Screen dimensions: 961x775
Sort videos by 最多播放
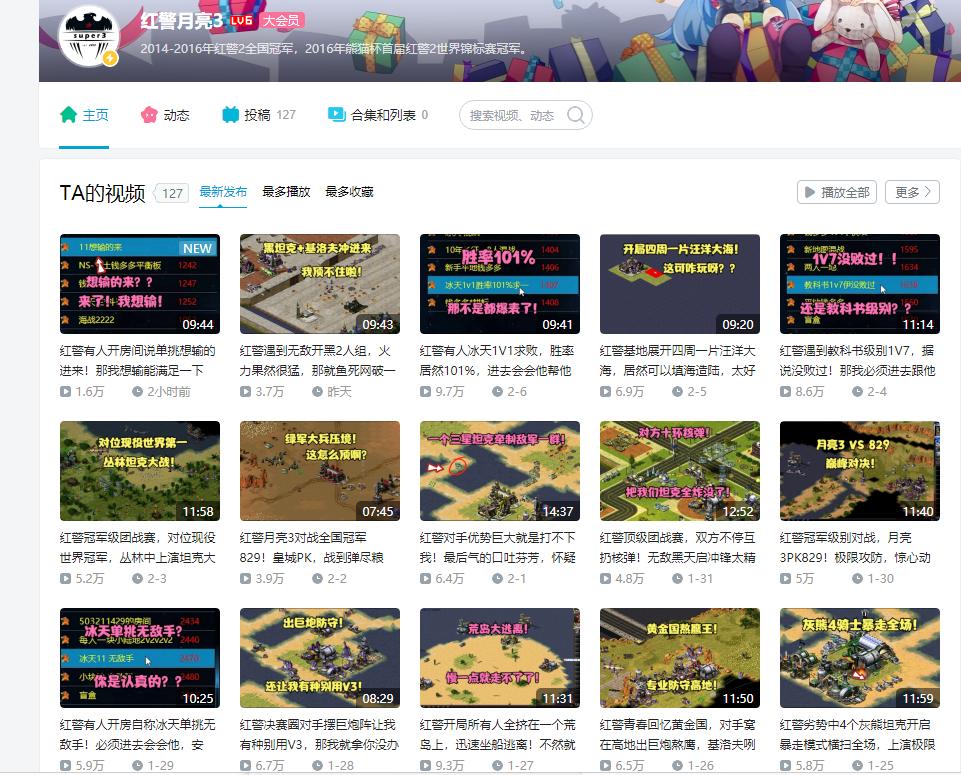(286, 192)
